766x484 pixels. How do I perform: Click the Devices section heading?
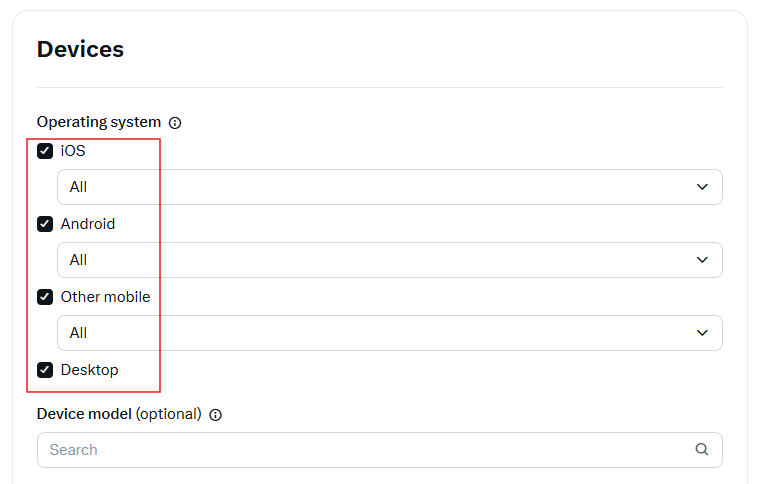point(81,49)
